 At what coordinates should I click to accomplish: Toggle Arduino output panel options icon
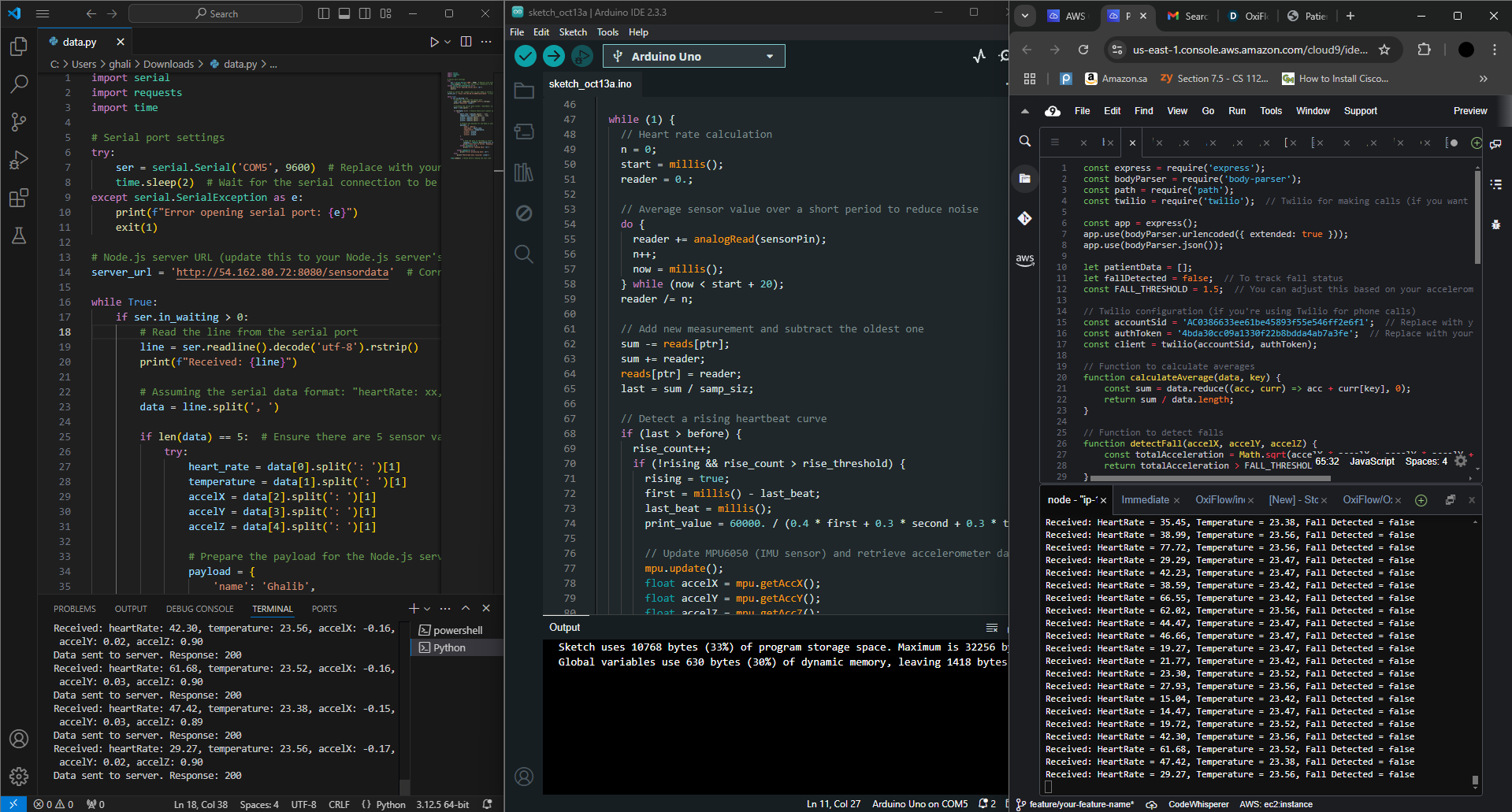(x=992, y=628)
